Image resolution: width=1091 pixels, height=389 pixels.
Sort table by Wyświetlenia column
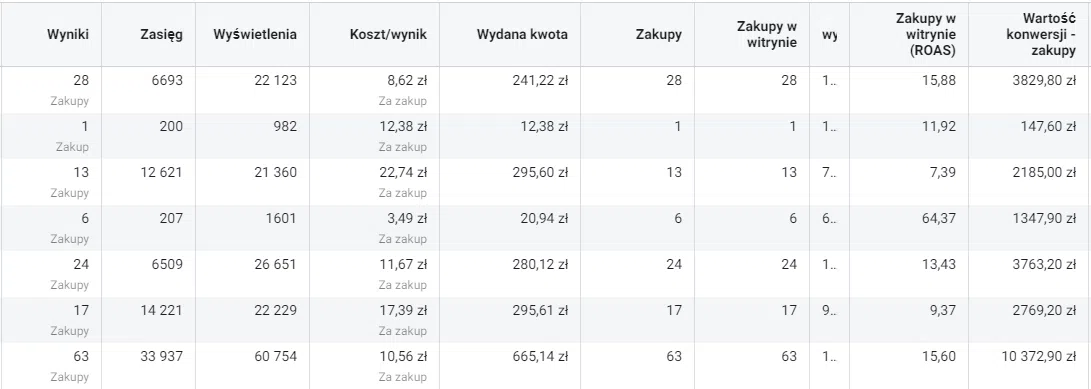(255, 35)
